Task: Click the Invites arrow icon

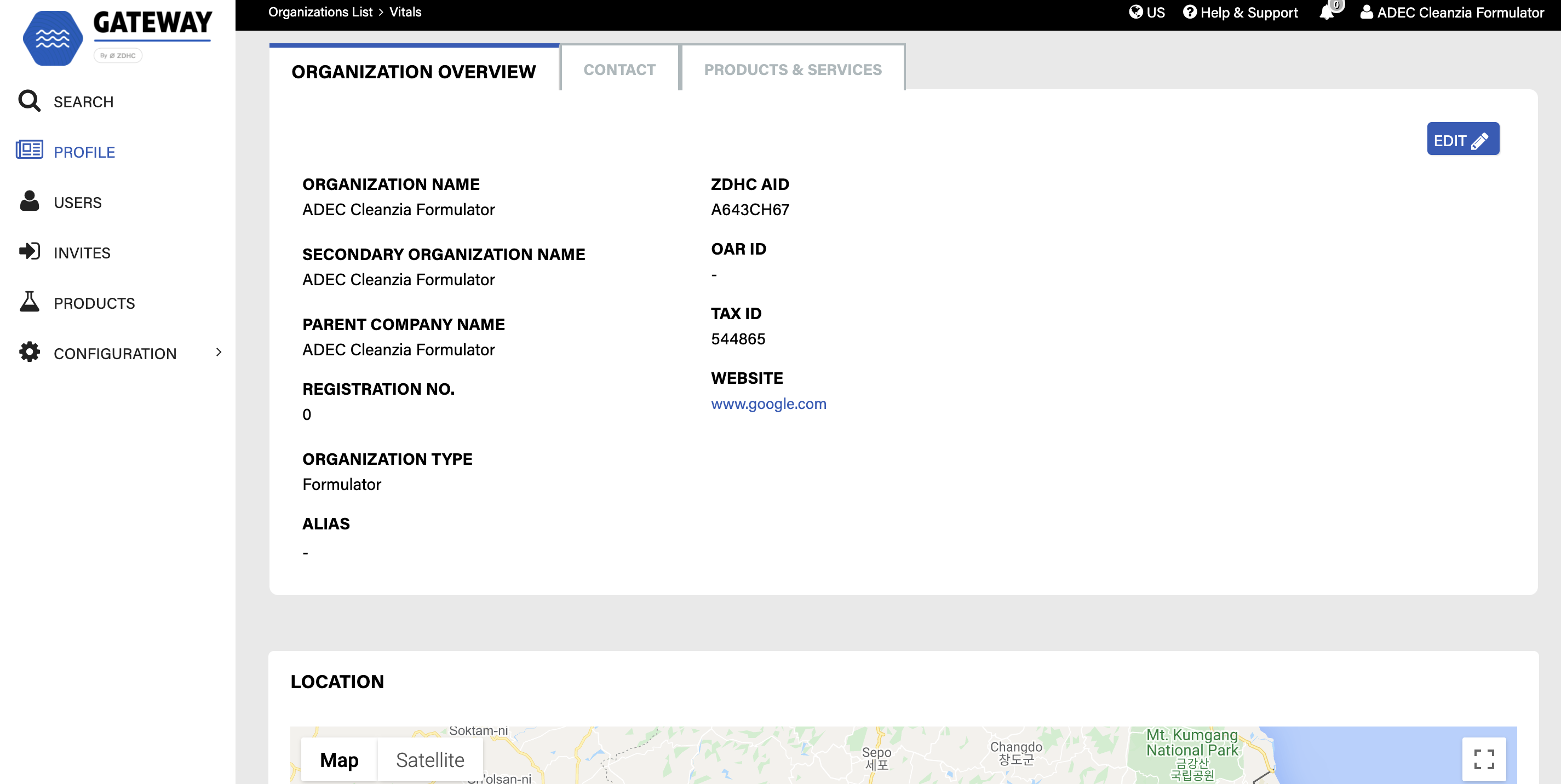Action: (29, 251)
